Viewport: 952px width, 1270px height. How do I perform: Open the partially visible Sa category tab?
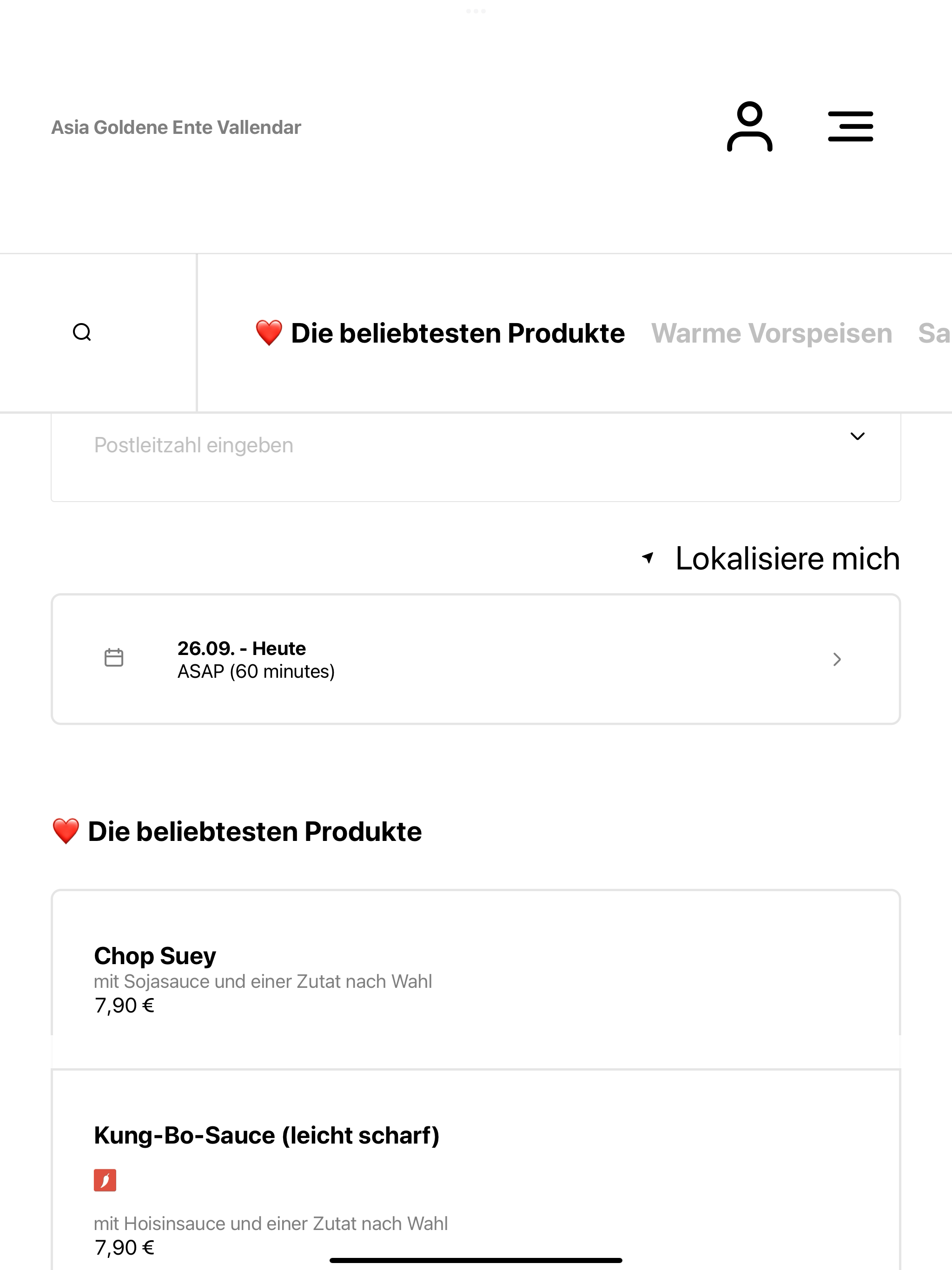click(x=934, y=333)
